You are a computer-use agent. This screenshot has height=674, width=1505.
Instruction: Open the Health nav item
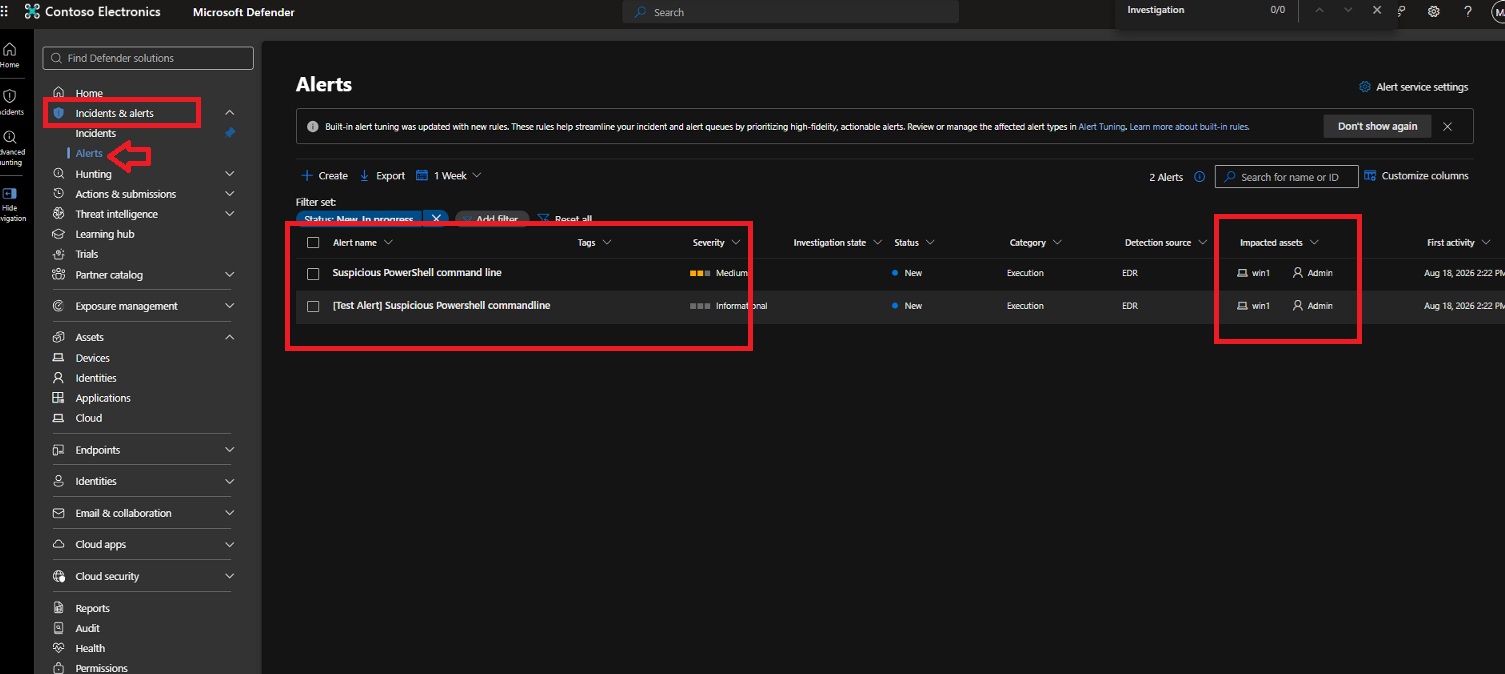point(90,648)
